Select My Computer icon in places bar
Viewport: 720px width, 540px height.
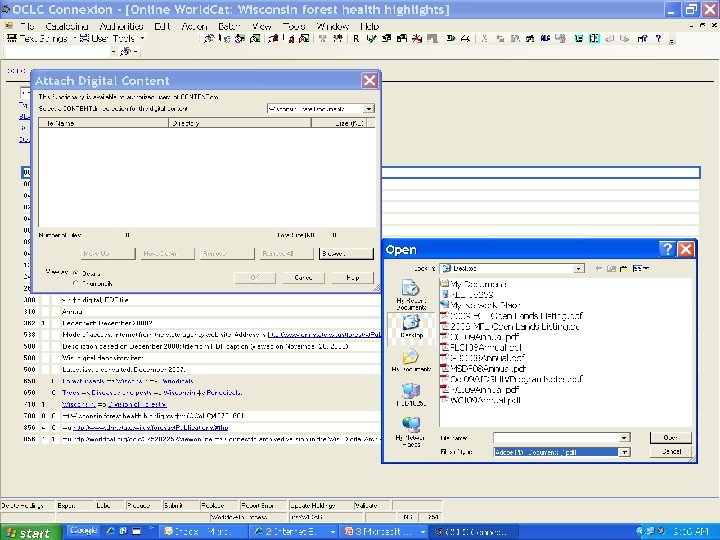coord(411,394)
